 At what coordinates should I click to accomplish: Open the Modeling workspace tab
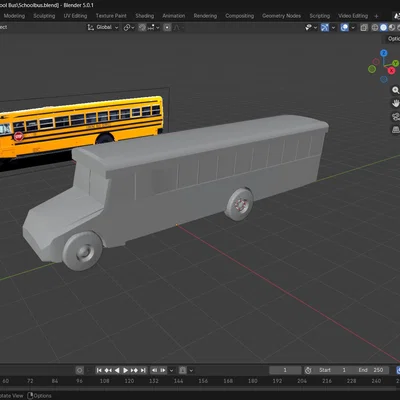click(x=14, y=16)
